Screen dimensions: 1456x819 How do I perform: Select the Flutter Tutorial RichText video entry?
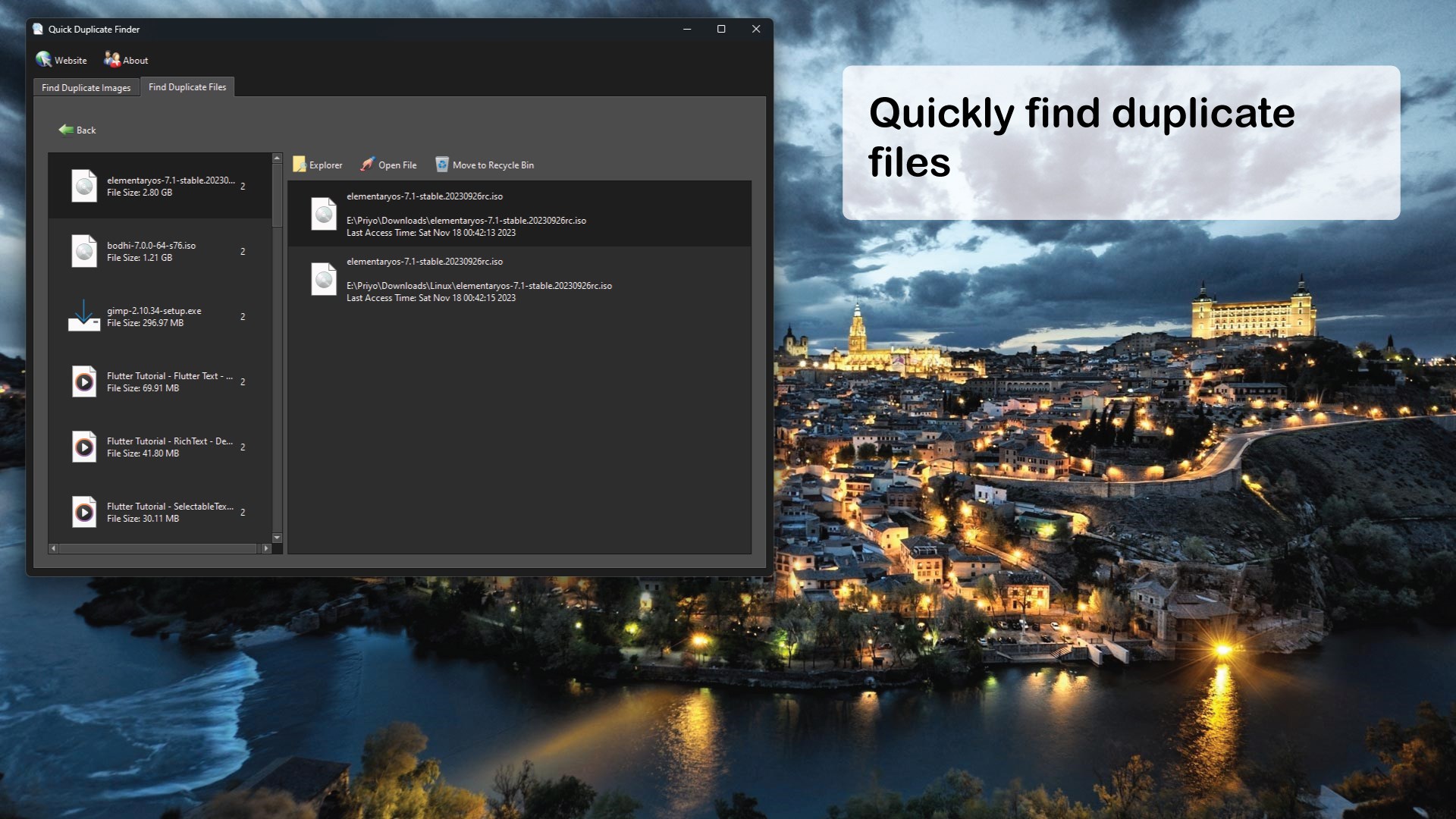click(x=159, y=447)
